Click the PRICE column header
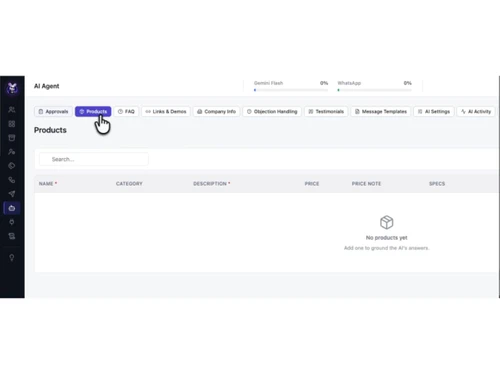This screenshot has height=375, width=500. click(312, 184)
